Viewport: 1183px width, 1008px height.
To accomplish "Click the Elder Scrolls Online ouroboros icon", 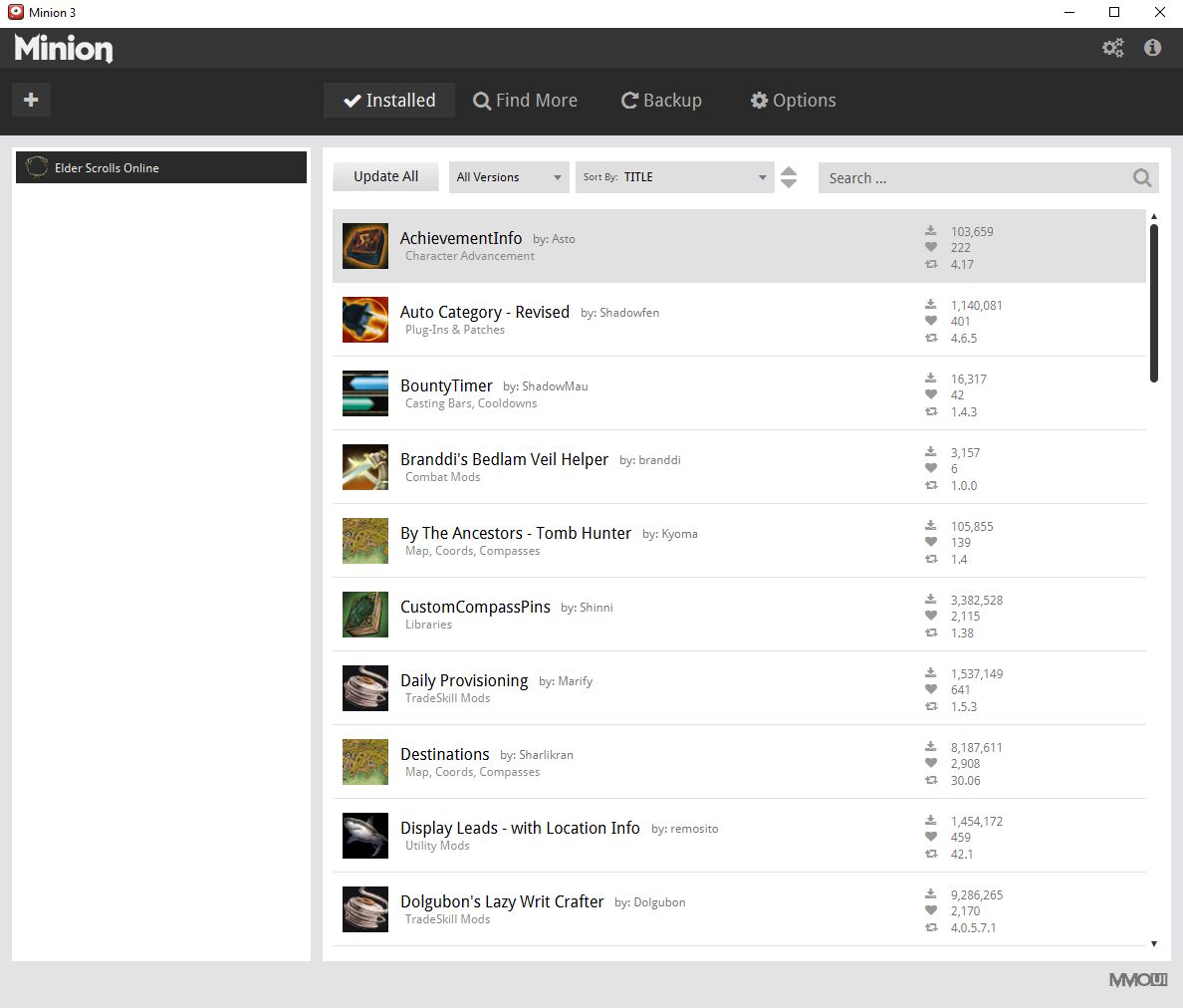I will [36, 167].
